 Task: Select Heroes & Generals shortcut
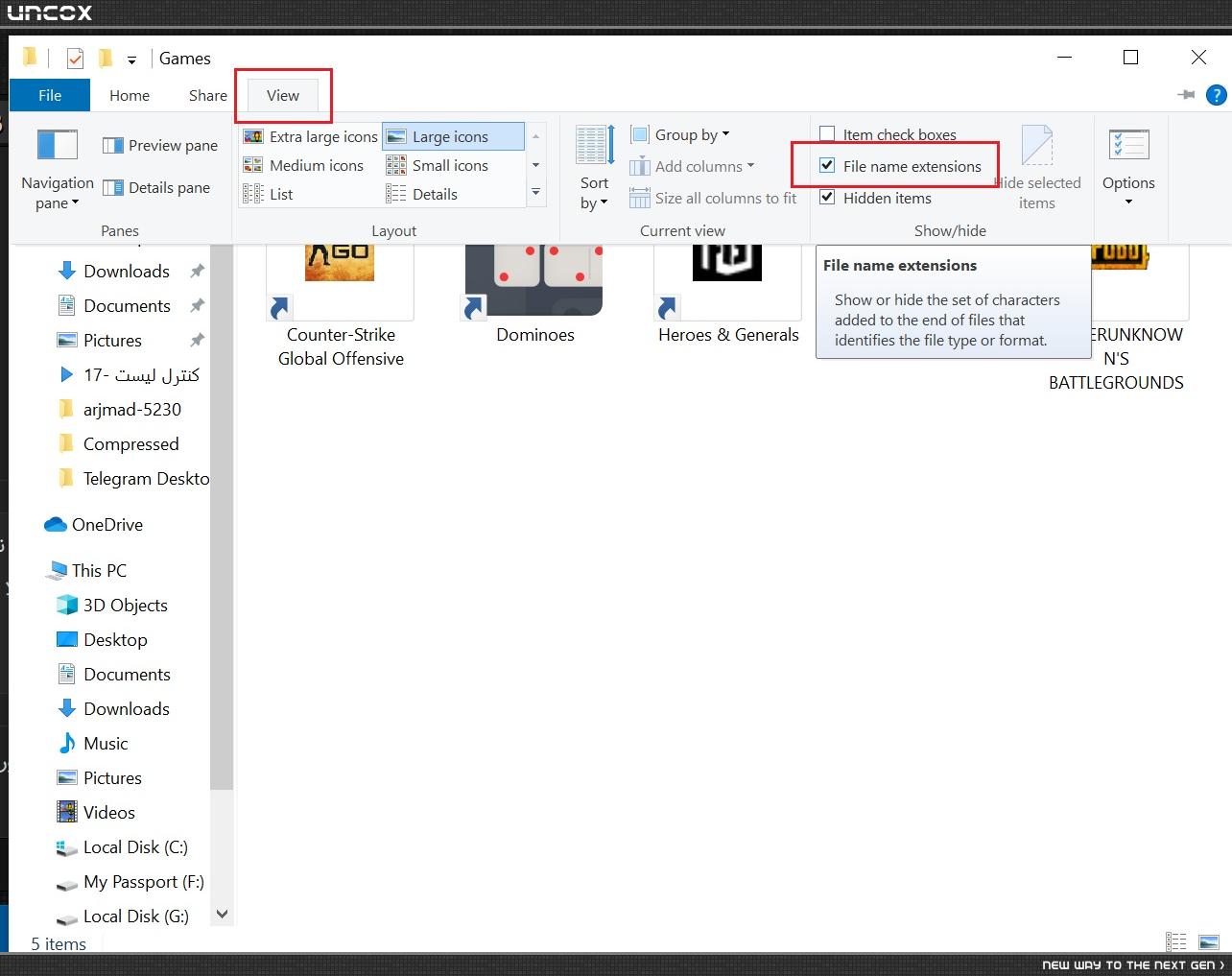[728, 296]
